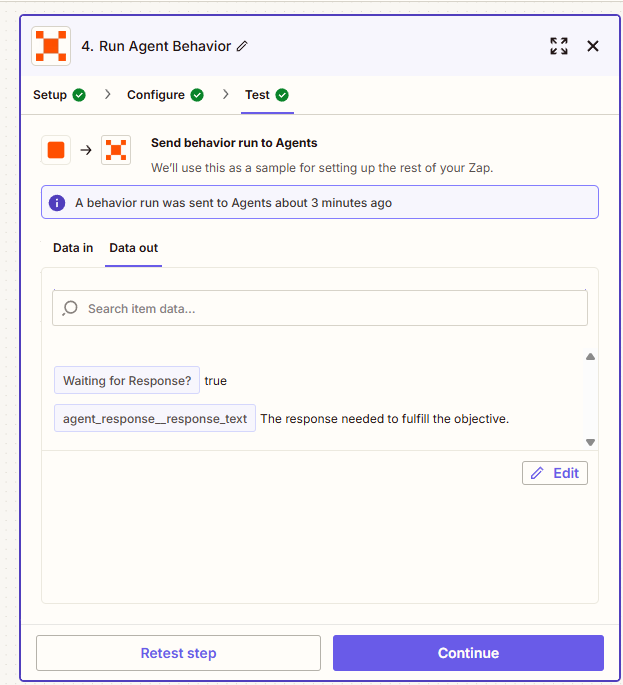Click the info icon in behavior run notice
The height and width of the screenshot is (685, 623).
click(x=57, y=203)
